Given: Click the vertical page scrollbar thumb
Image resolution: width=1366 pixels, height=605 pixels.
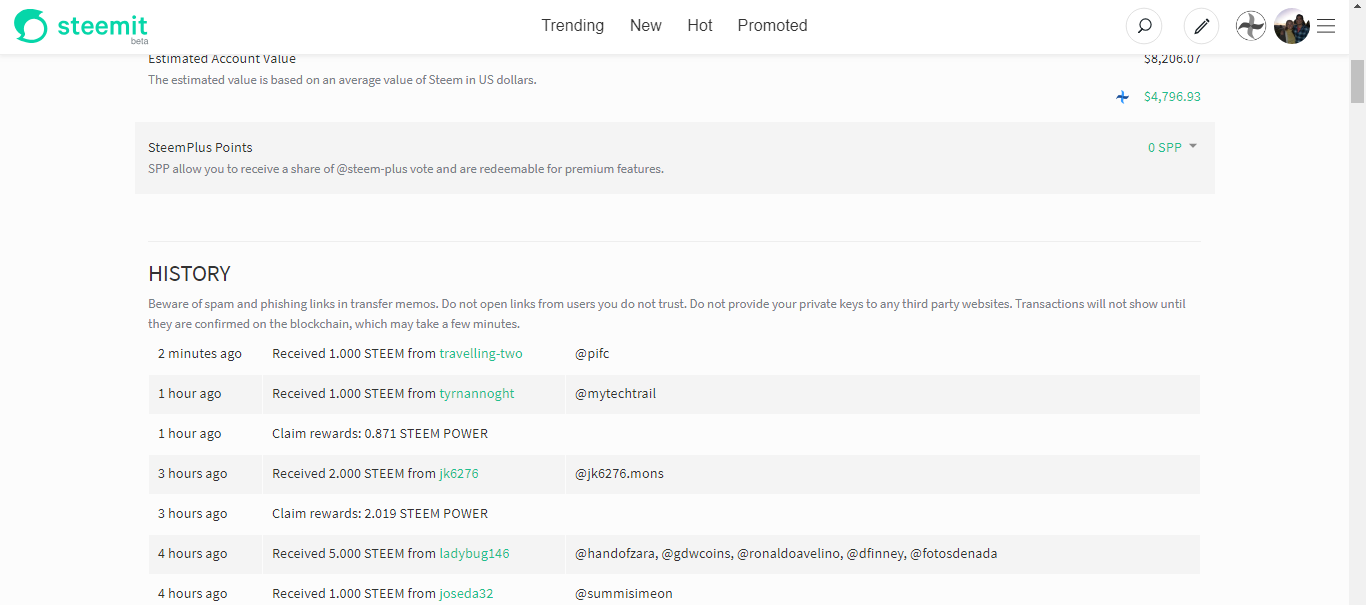Looking at the screenshot, I should (x=1357, y=81).
